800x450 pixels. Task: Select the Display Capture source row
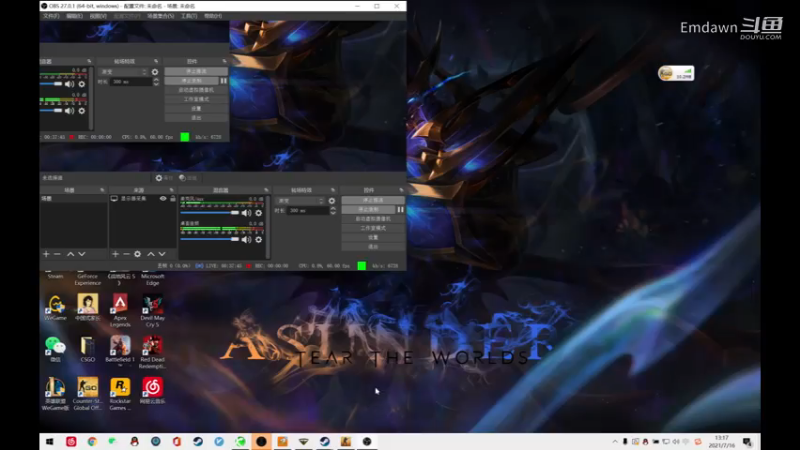143,198
